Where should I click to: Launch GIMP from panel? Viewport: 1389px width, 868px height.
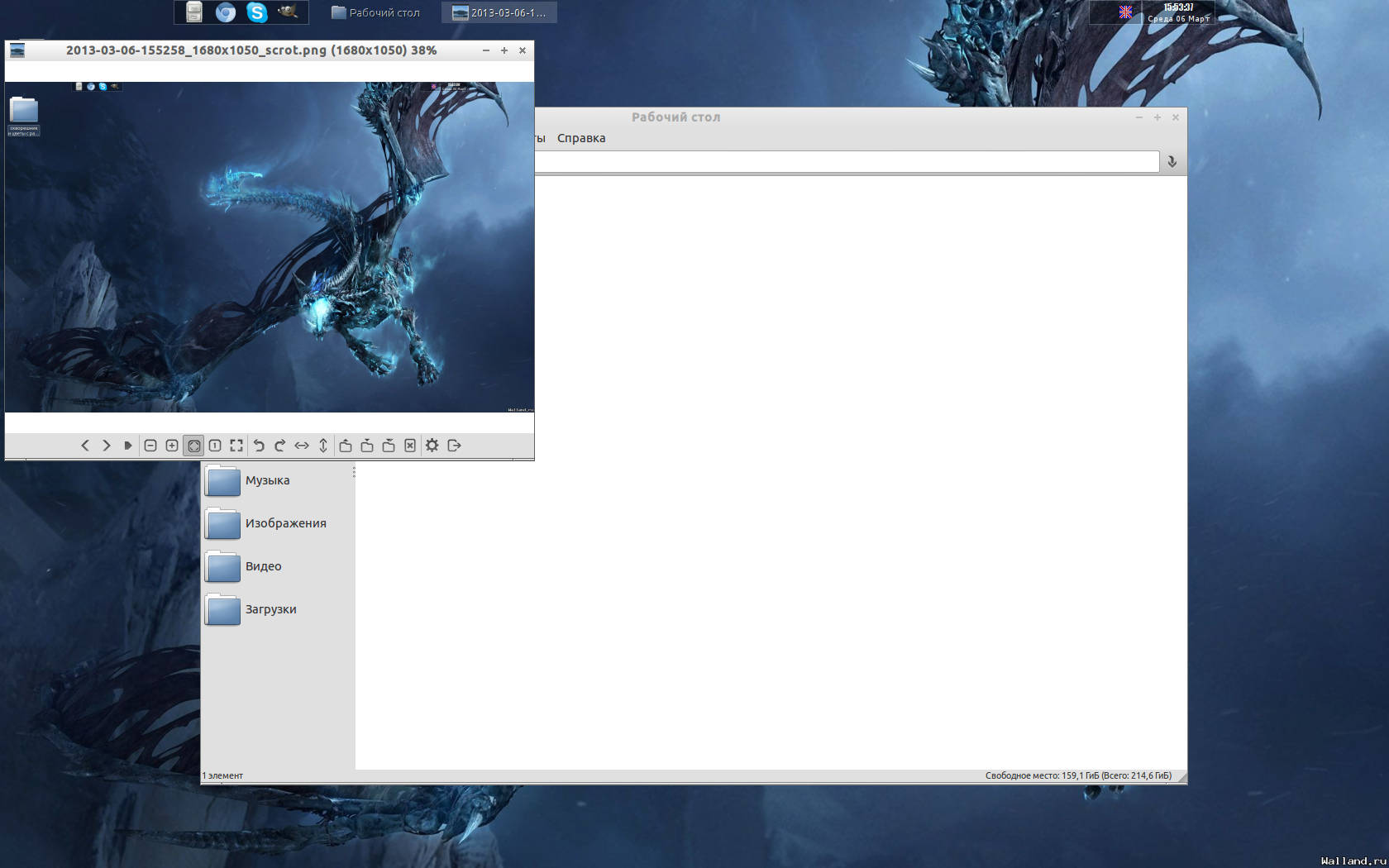(x=289, y=12)
